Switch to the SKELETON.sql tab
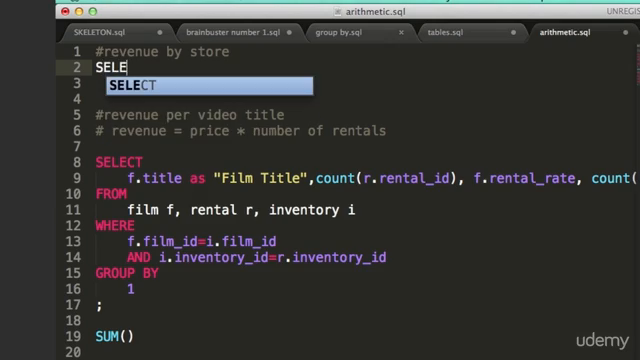The image size is (640, 360). tap(99, 32)
